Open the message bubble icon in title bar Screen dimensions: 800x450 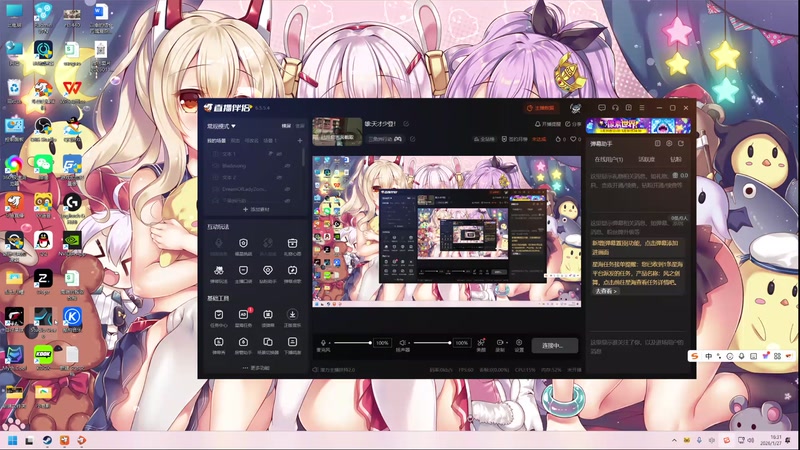coord(602,108)
